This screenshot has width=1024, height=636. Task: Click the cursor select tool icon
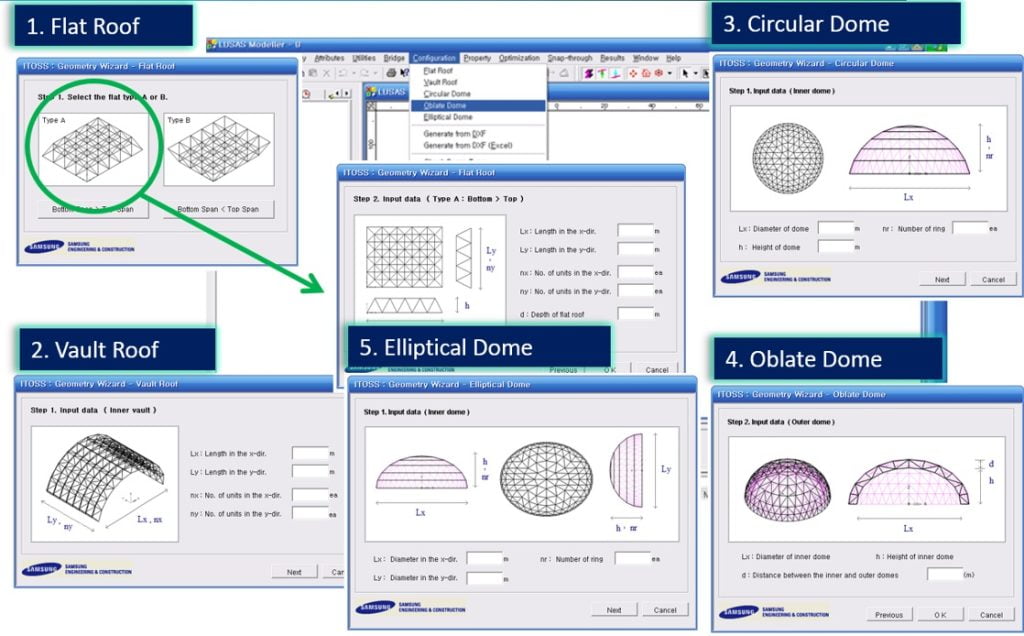coord(686,73)
